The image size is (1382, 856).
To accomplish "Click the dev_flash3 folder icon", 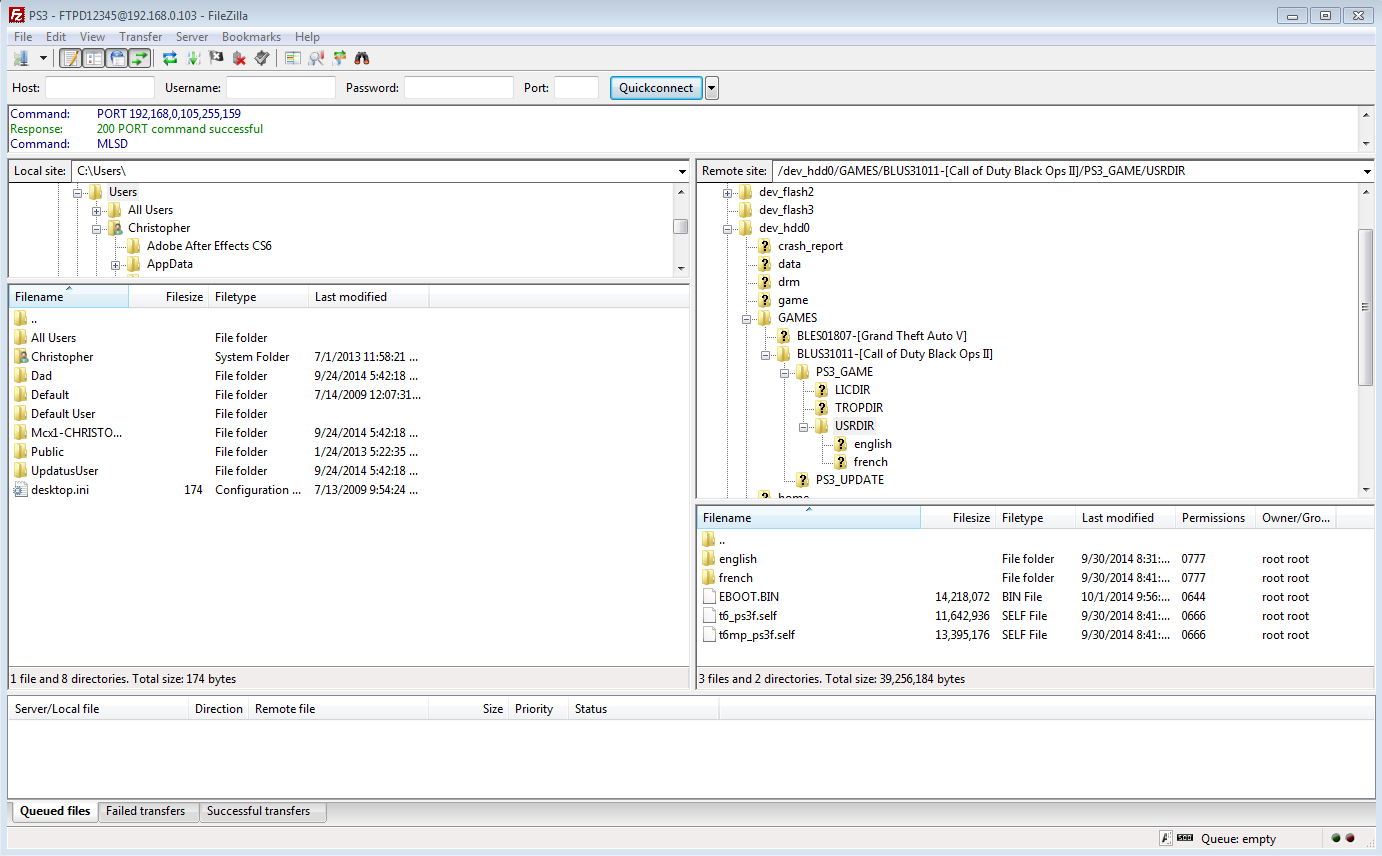I will (x=746, y=210).
